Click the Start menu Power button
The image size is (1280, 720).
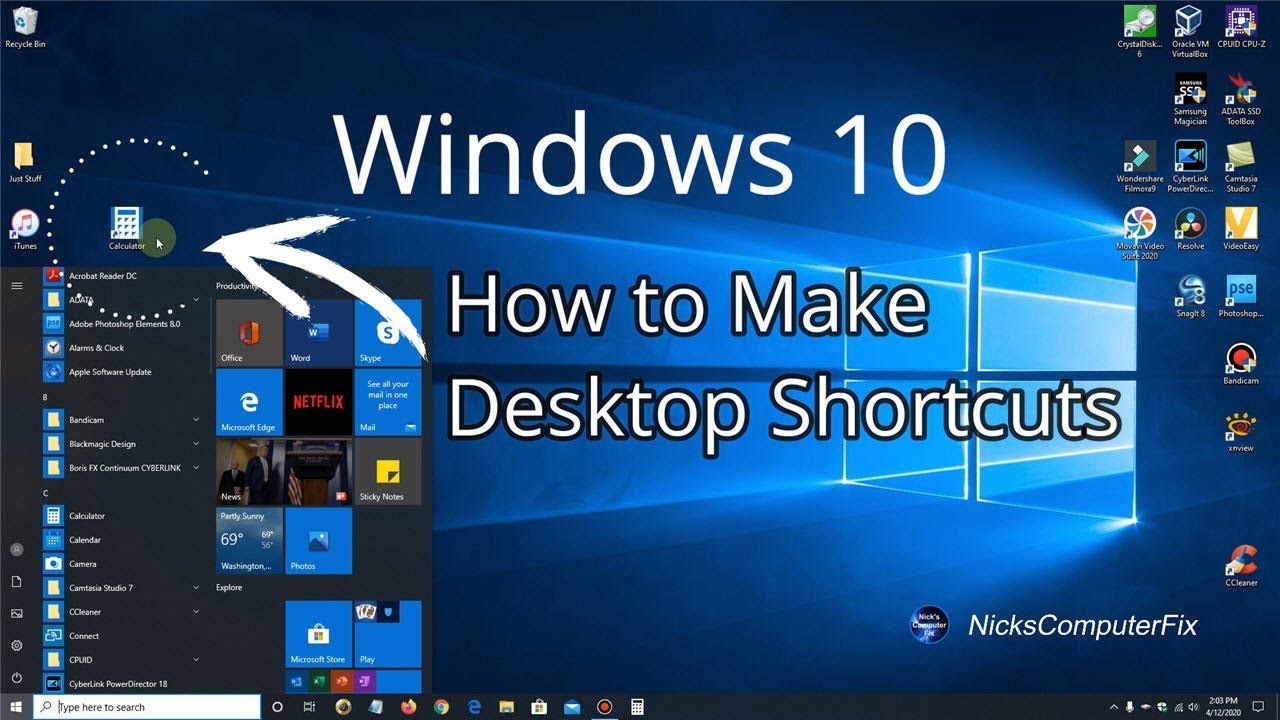16,677
